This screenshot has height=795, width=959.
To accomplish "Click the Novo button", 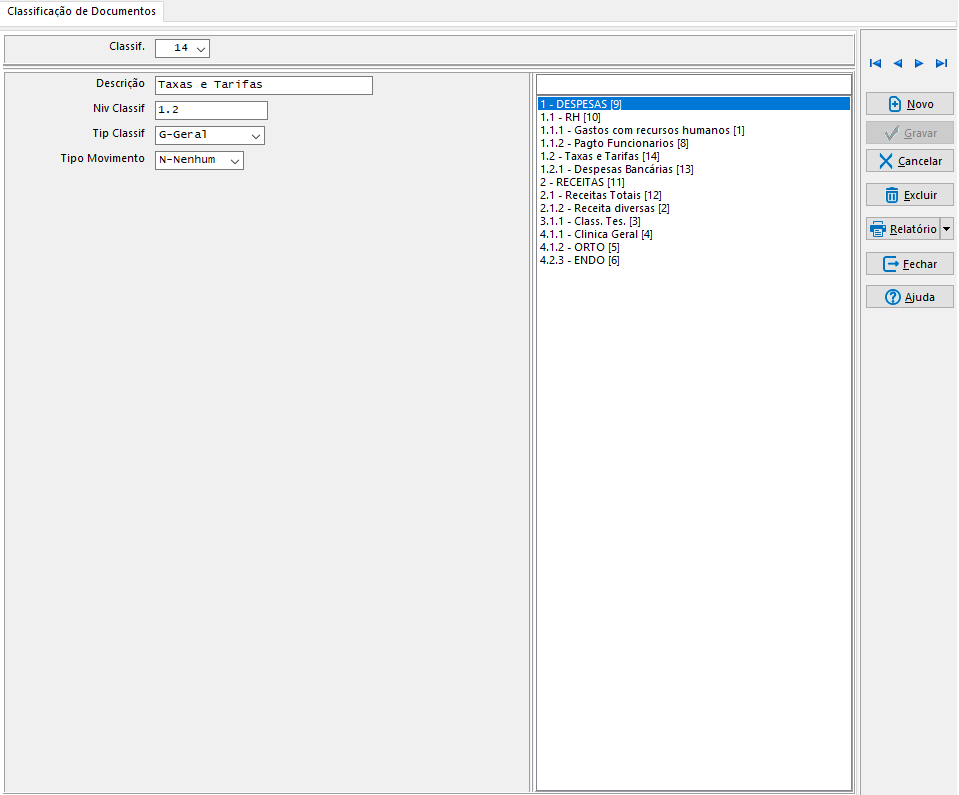I will 909,104.
